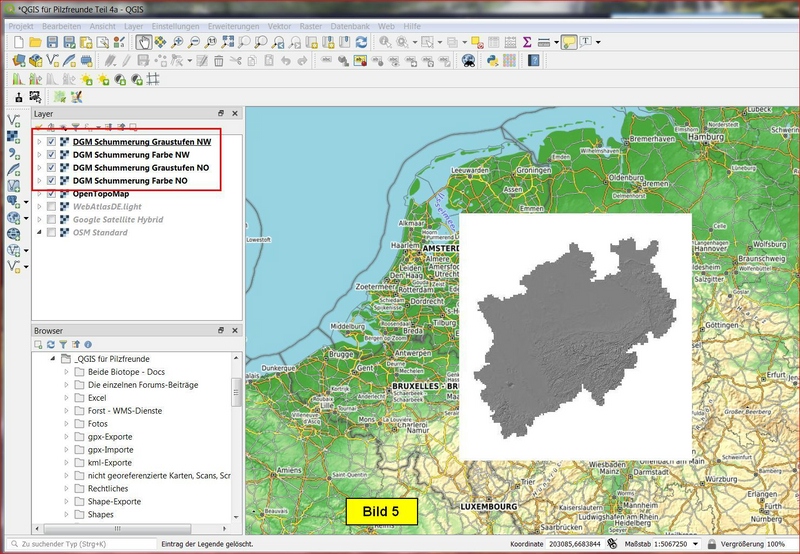Image resolution: width=800 pixels, height=554 pixels.
Task: Toggle the yellow map tips speech bubble icon
Action: tap(568, 42)
